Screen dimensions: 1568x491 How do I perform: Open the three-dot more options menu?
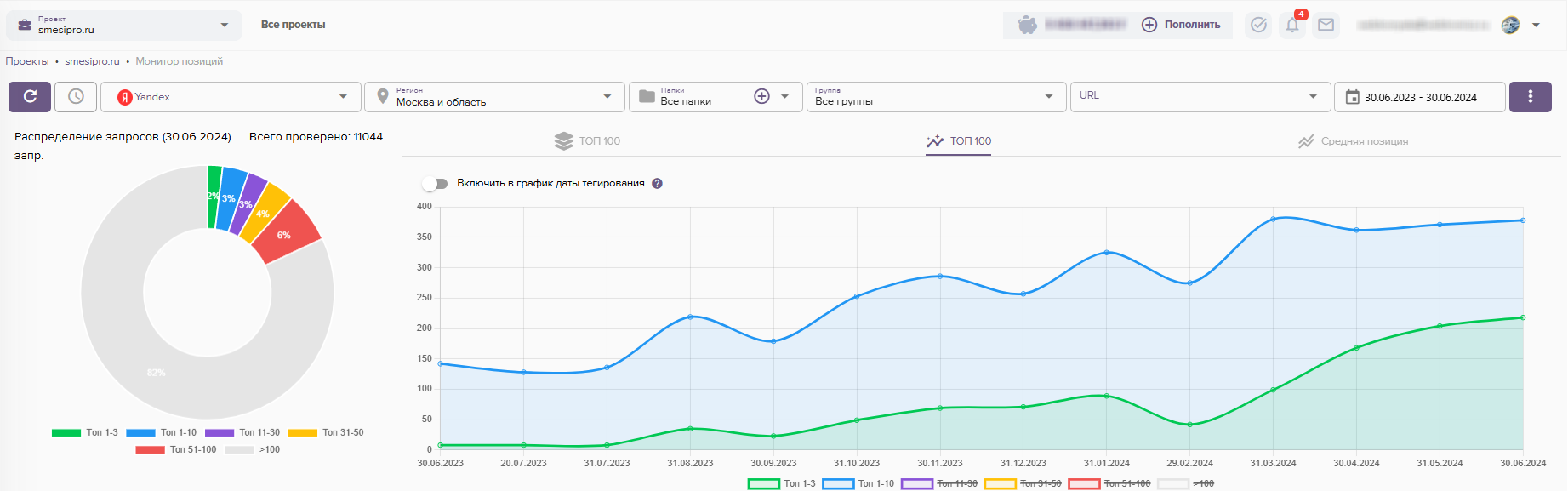pos(1530,97)
